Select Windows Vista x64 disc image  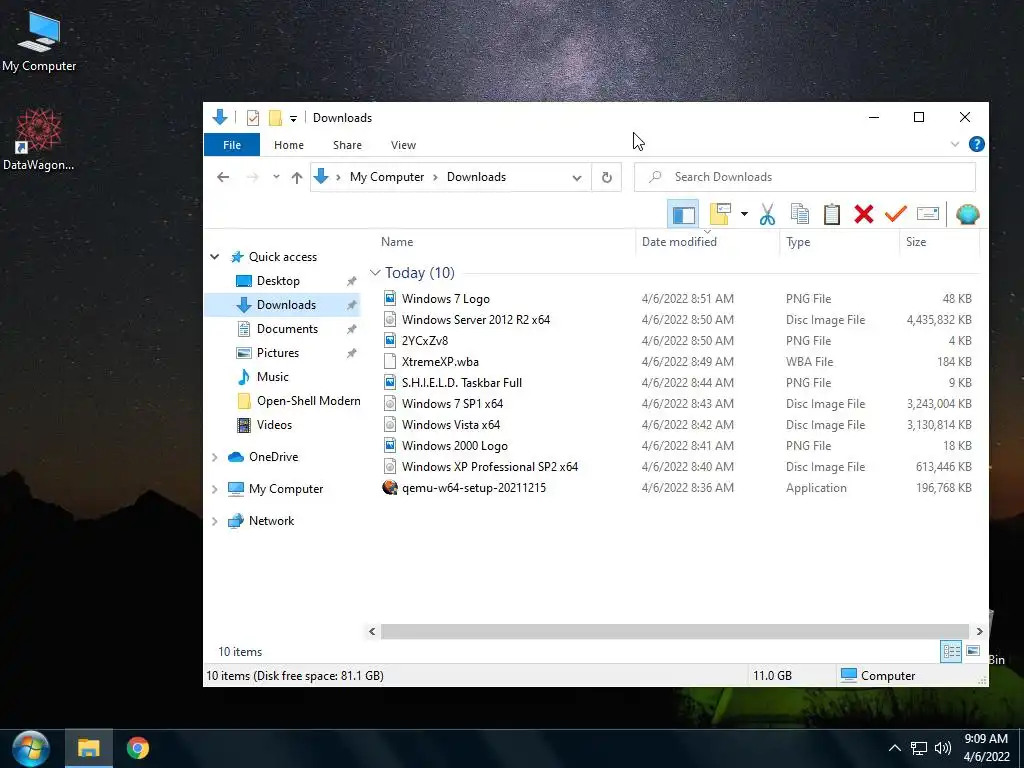point(451,424)
